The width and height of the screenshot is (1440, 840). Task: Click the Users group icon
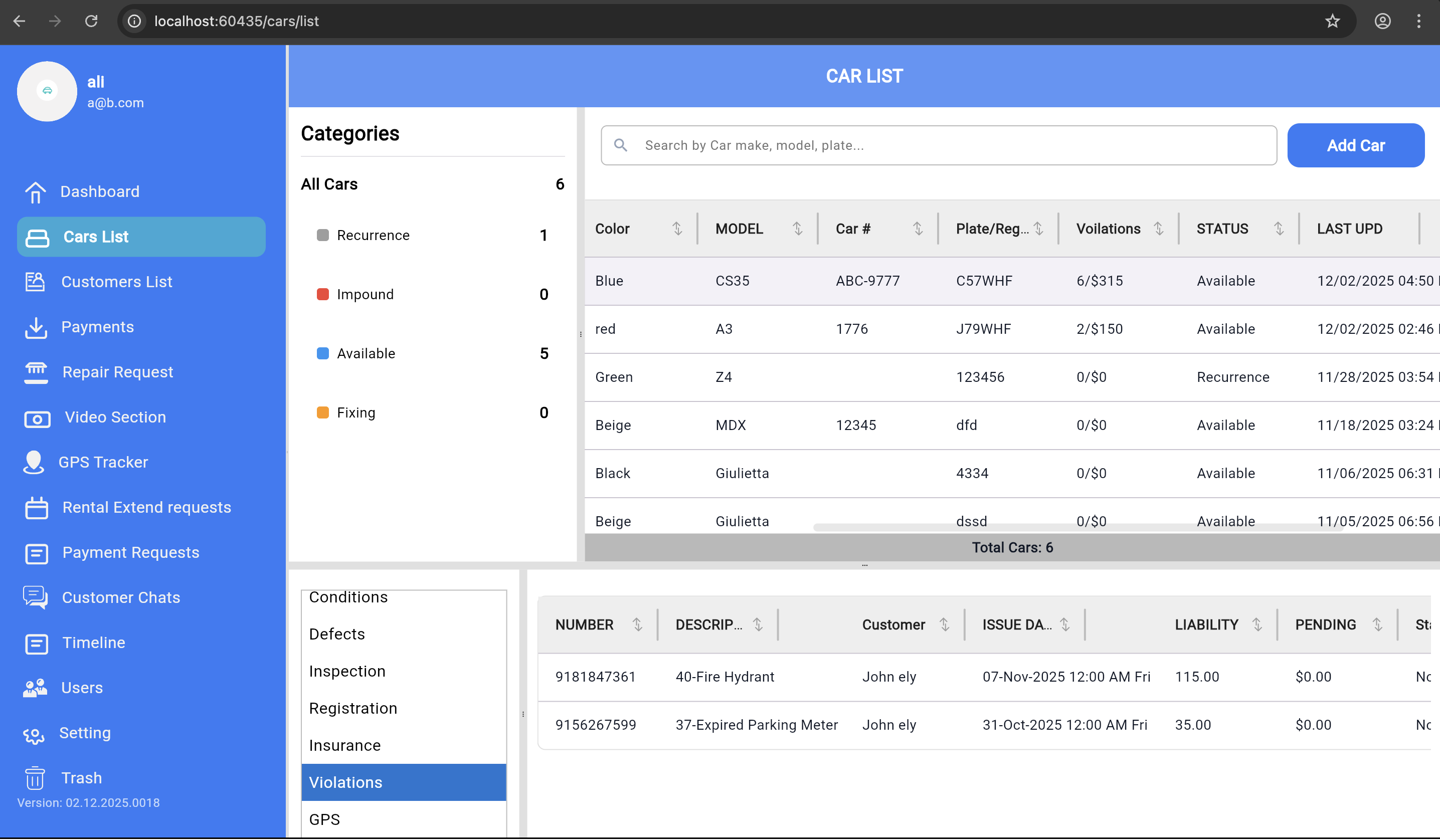point(35,688)
